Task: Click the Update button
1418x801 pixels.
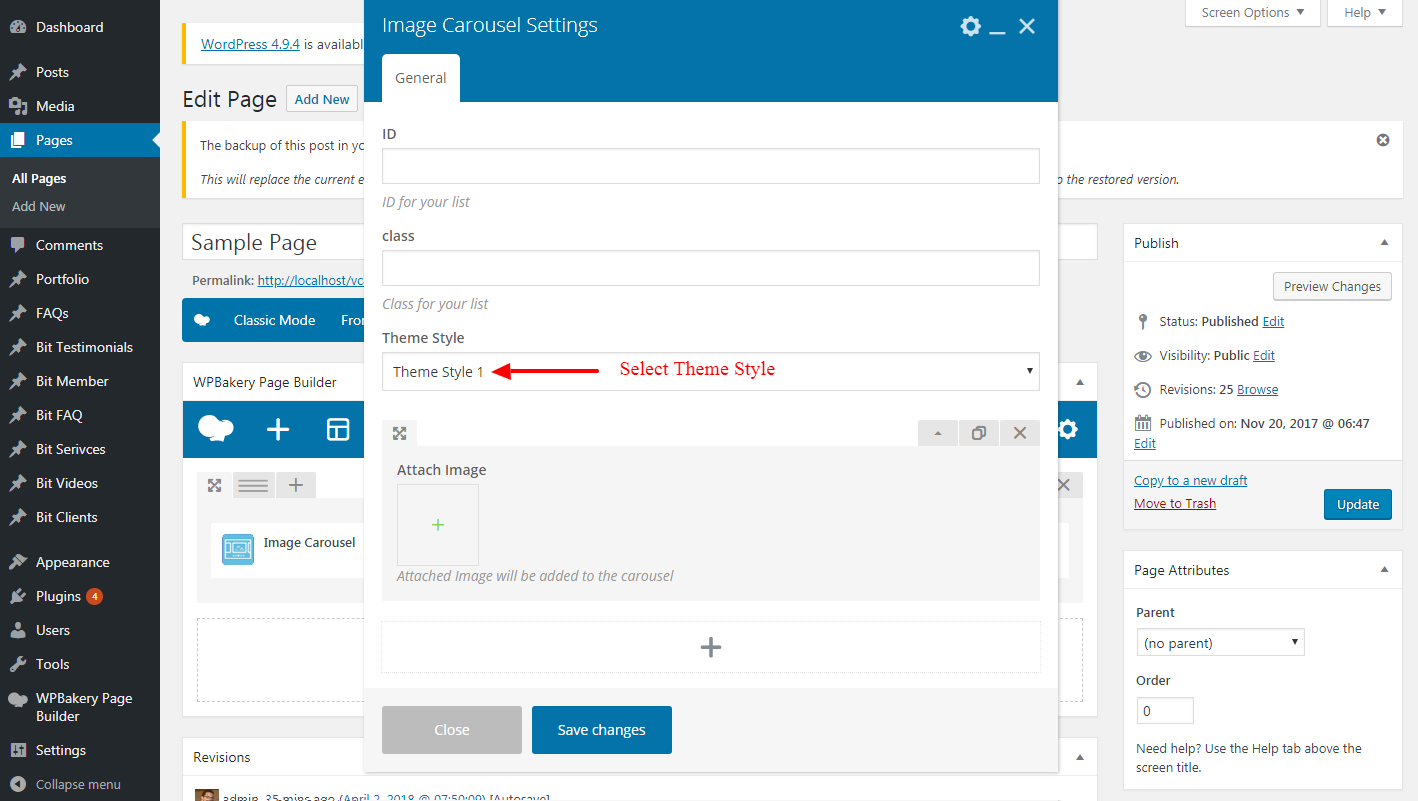Action: (1357, 504)
